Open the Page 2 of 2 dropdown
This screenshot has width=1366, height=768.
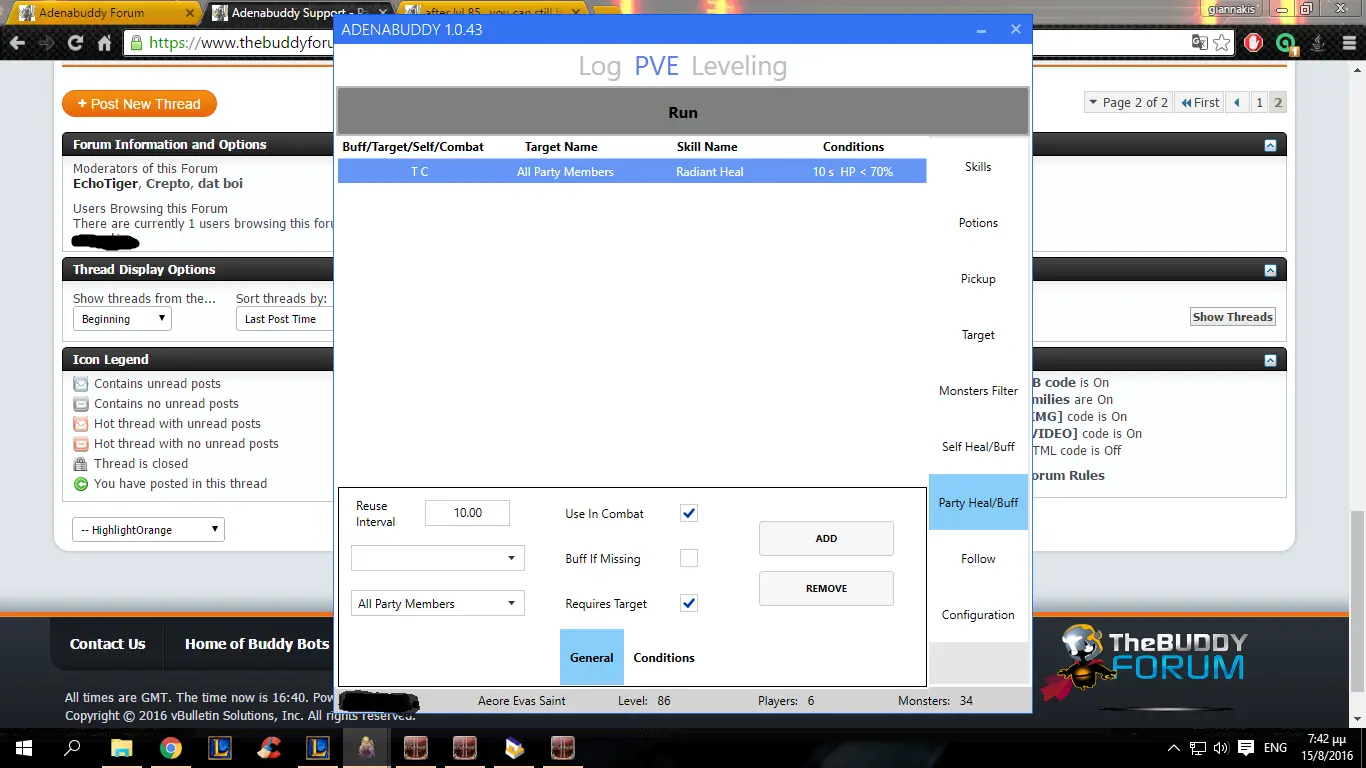[x=1129, y=102]
